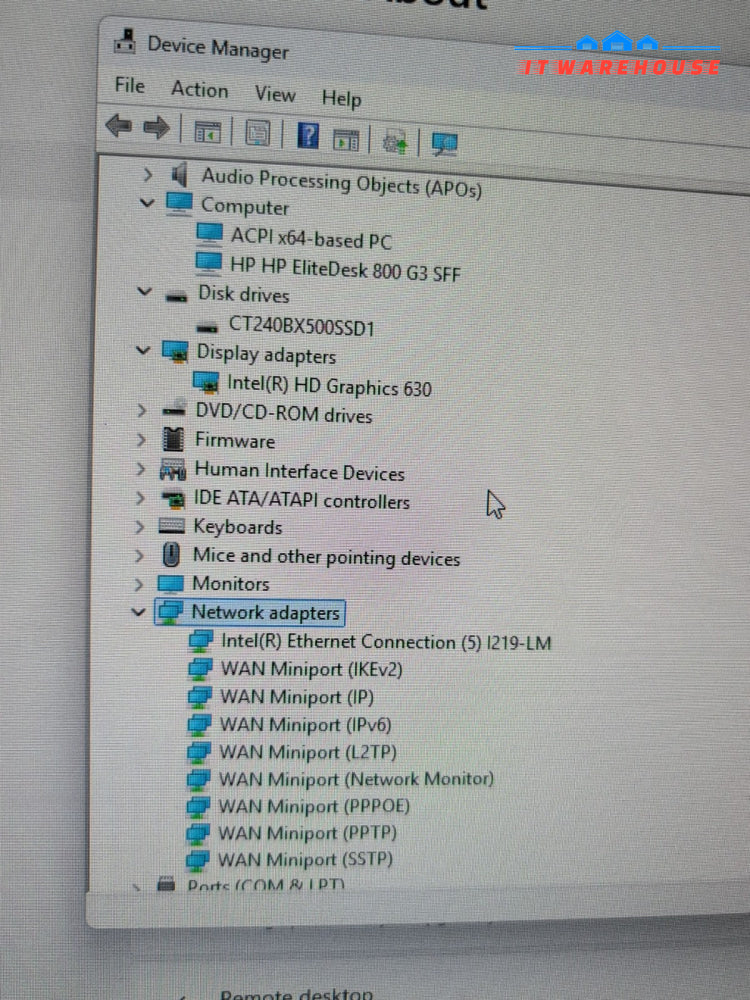Click the Monitors category icon
Screen dimensions: 750x1000
click(x=170, y=583)
